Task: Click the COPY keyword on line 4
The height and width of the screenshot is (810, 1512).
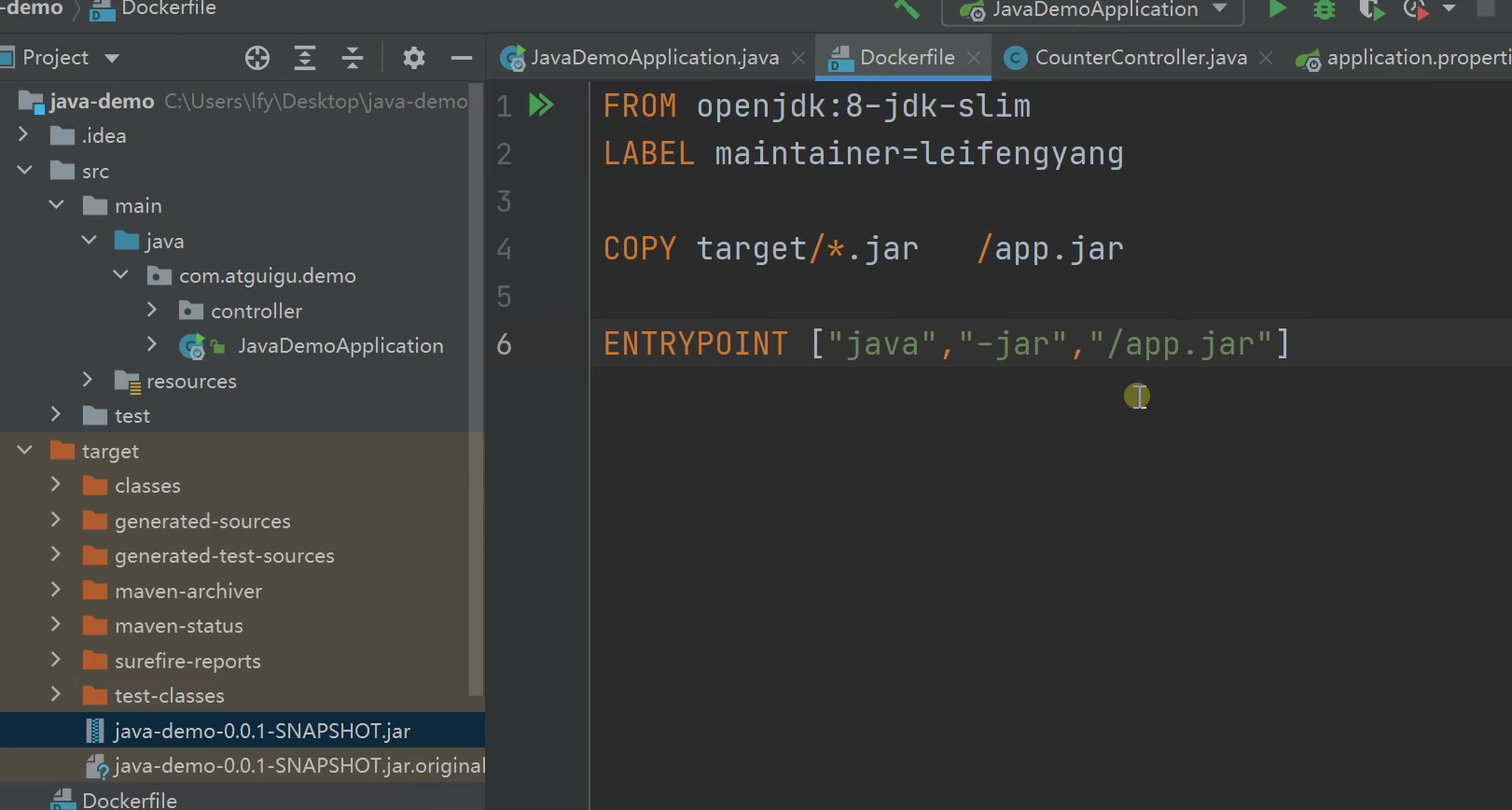Action: (640, 248)
